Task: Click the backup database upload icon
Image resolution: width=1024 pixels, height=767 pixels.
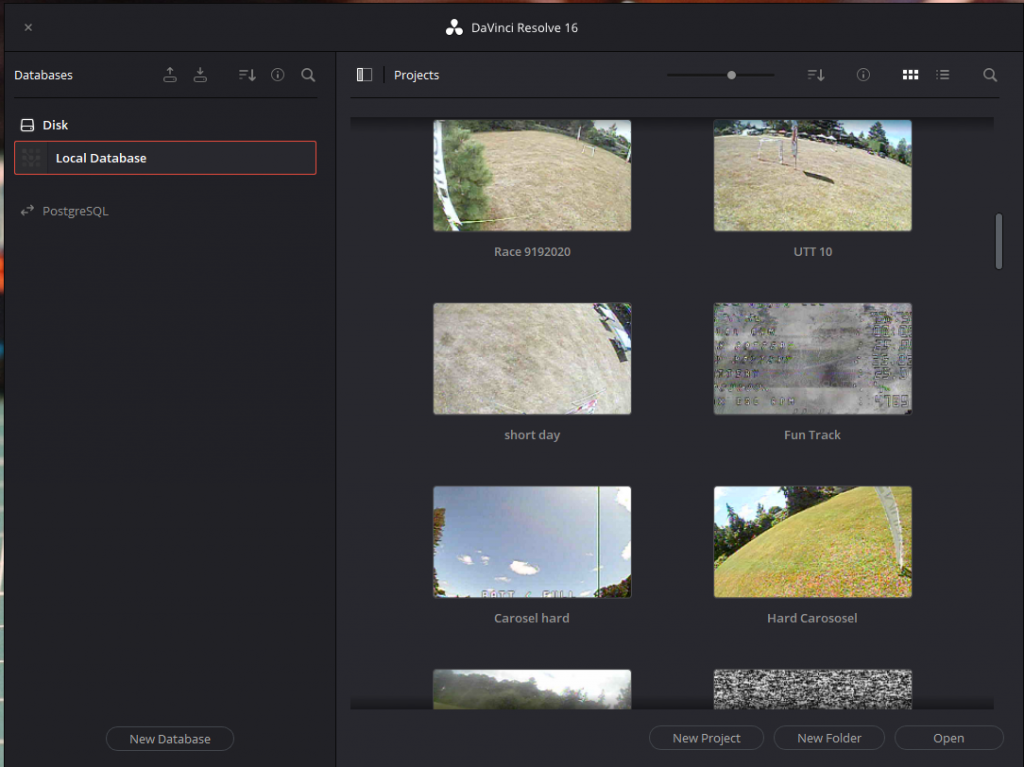Action: (170, 75)
